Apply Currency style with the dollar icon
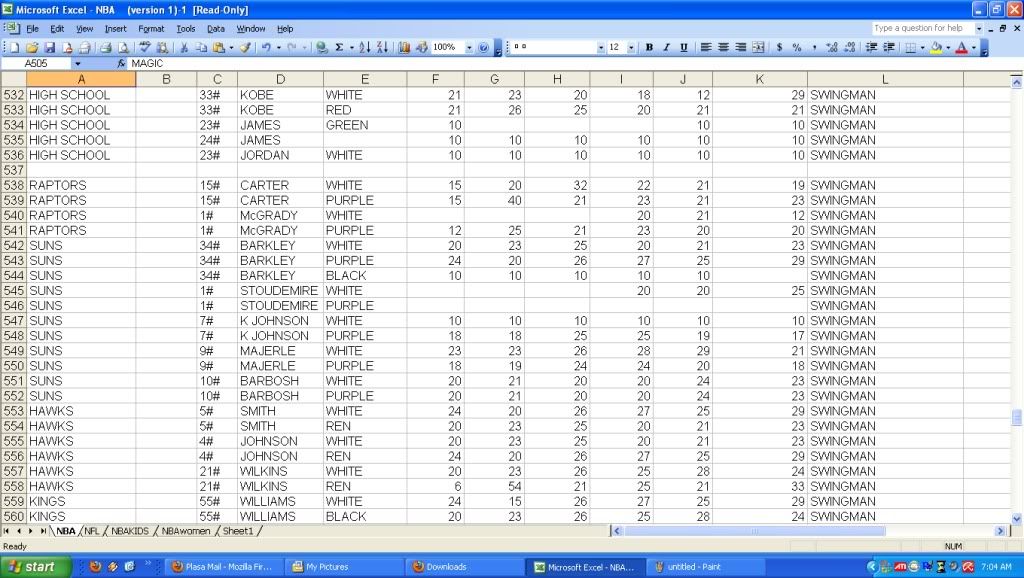Image resolution: width=1024 pixels, height=578 pixels. 779,48
